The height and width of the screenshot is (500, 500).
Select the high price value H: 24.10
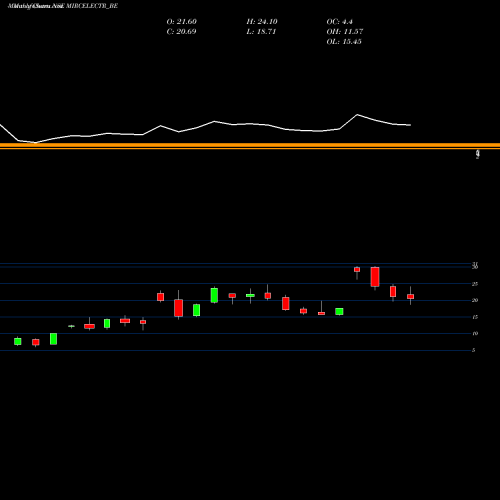coord(262,22)
